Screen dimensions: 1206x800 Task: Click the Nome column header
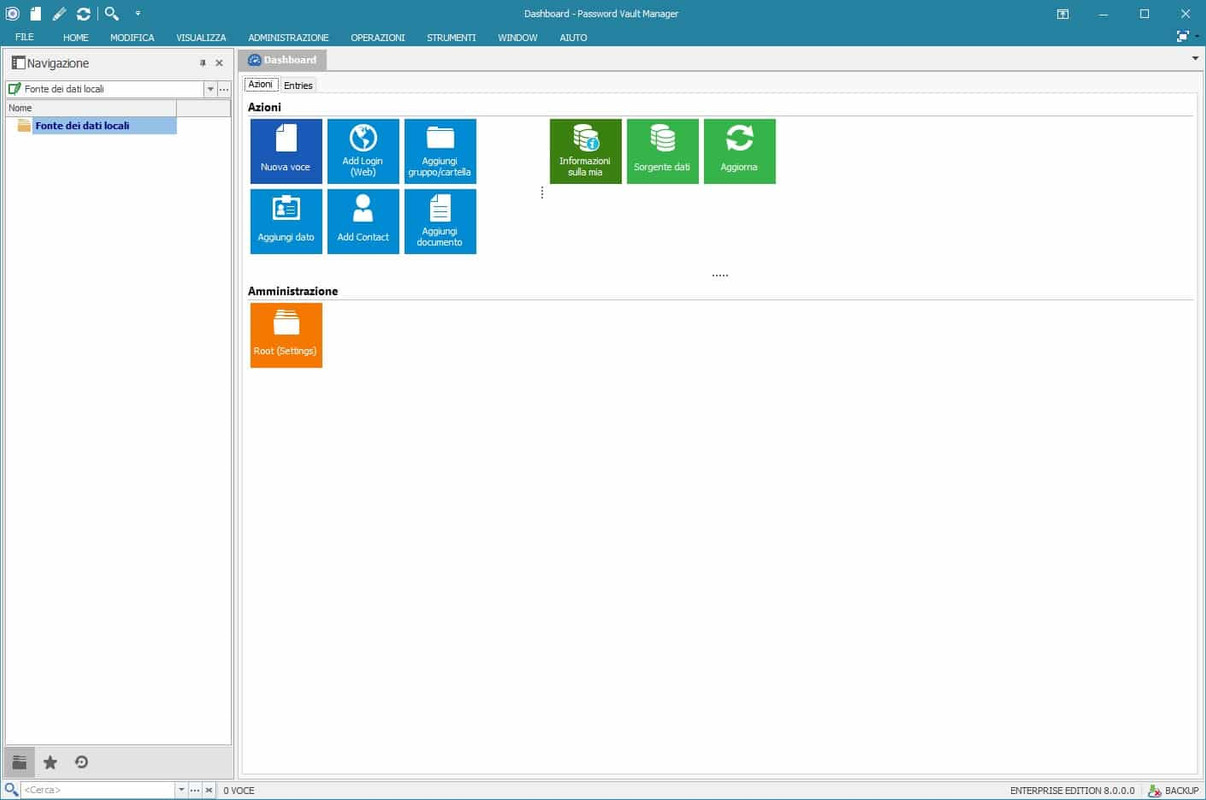pyautogui.click(x=91, y=108)
